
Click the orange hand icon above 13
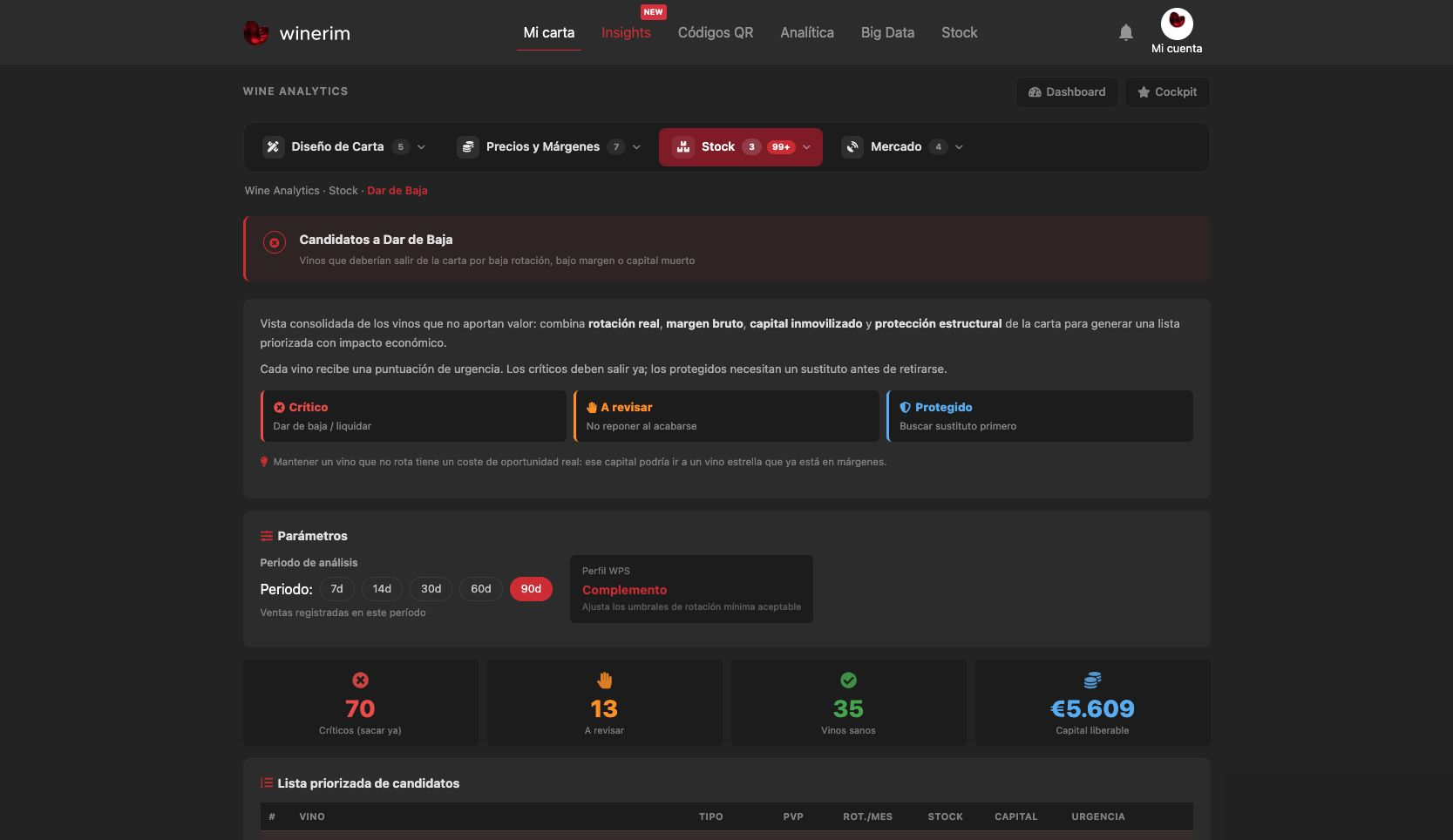point(604,680)
